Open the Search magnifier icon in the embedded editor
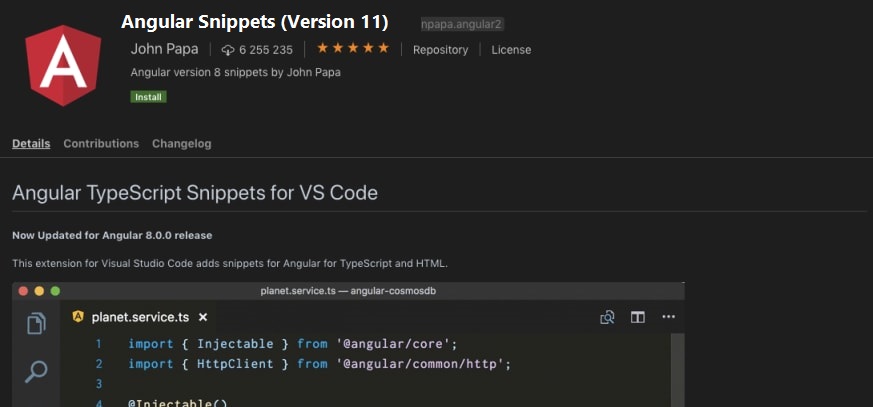873x407 pixels. [x=36, y=371]
